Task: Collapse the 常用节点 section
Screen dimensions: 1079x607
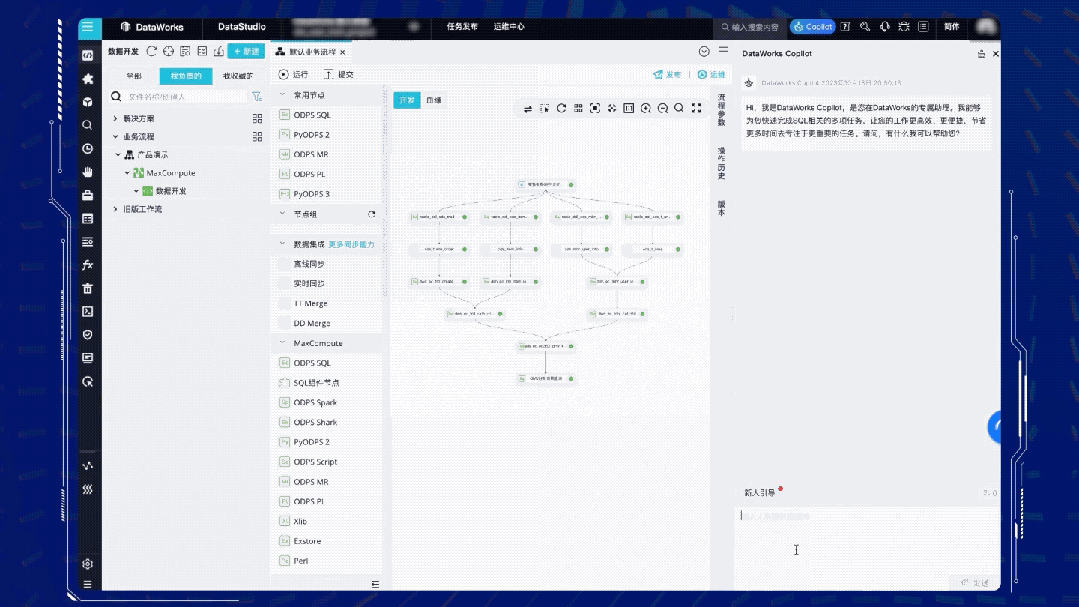Action: 282,95
